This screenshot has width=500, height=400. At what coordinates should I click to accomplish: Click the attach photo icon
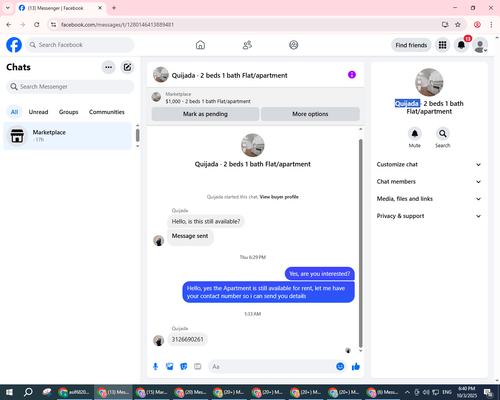(x=170, y=367)
